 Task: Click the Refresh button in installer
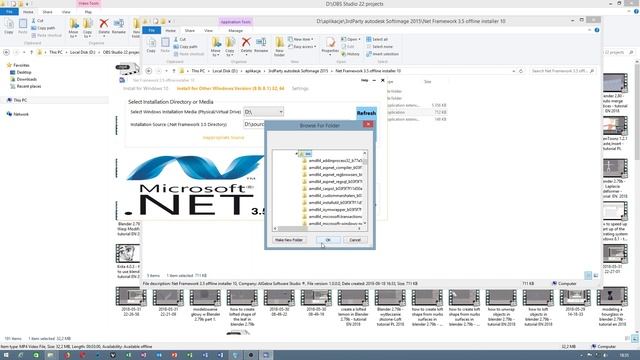click(x=366, y=113)
